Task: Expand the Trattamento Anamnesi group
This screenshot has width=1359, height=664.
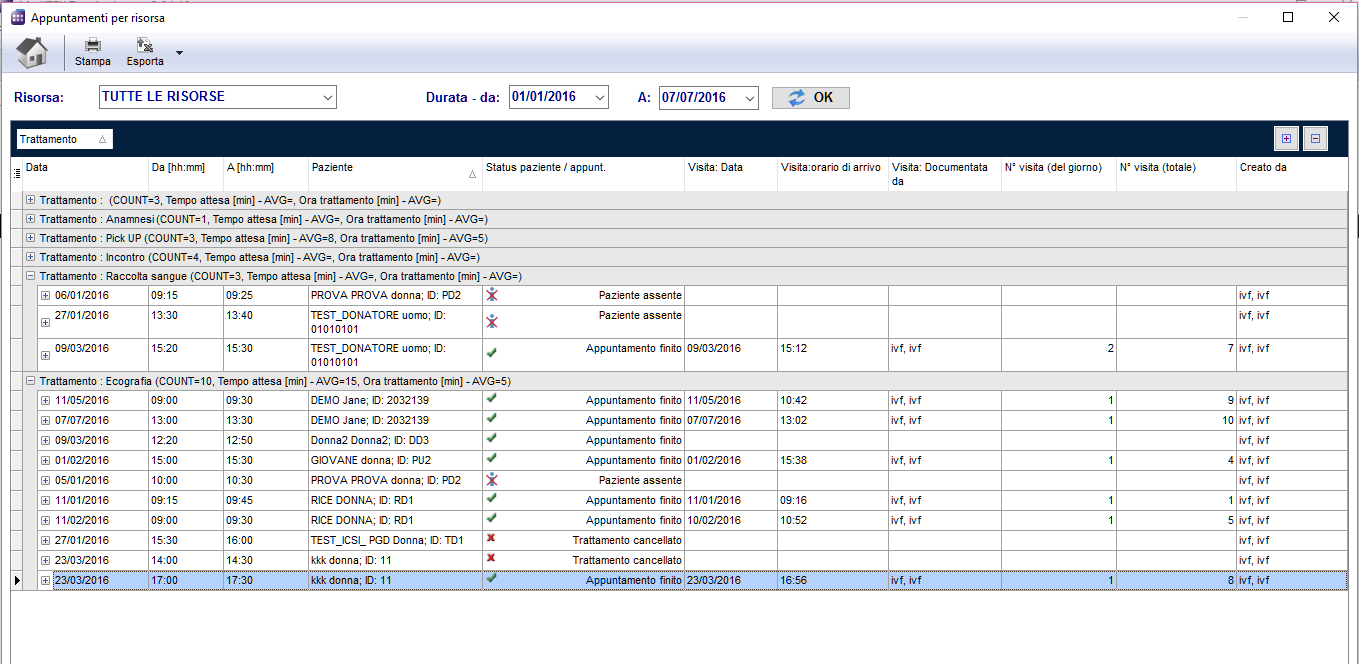Action: coord(30,219)
